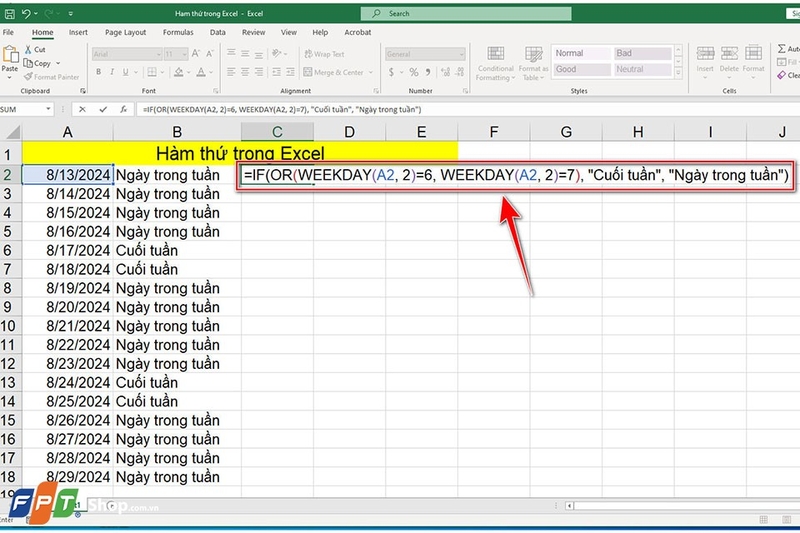Click the Clear eraser icon
Screen dimensions: 800x533
point(782,75)
